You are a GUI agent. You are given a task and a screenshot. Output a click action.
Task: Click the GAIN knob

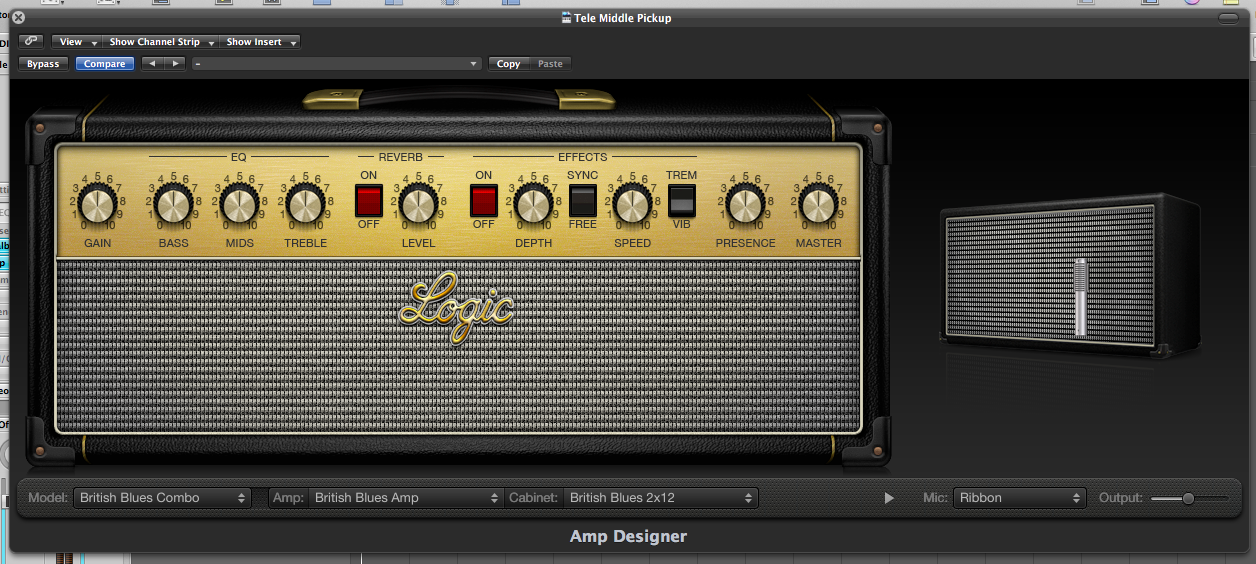click(x=97, y=204)
